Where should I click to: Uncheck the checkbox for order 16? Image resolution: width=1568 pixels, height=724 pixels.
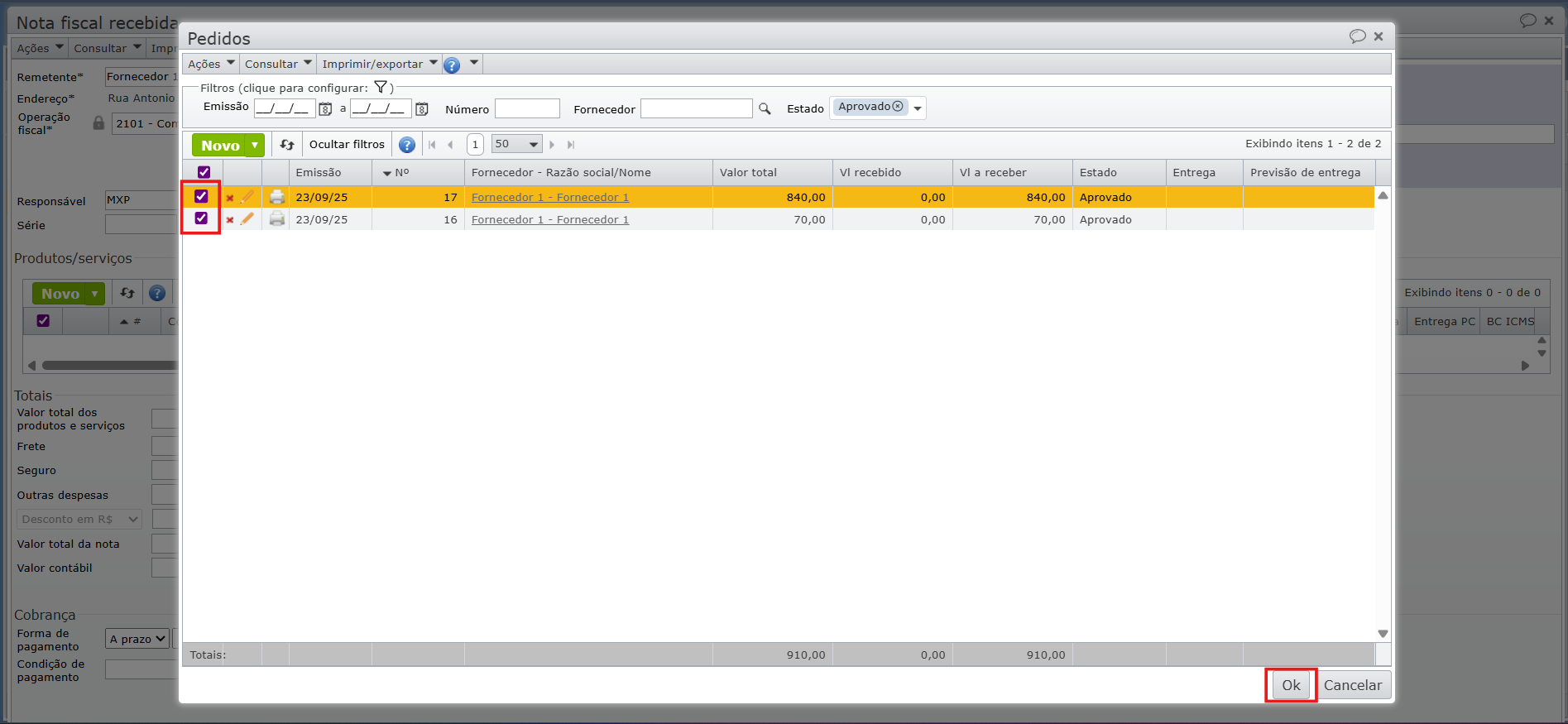pos(201,218)
